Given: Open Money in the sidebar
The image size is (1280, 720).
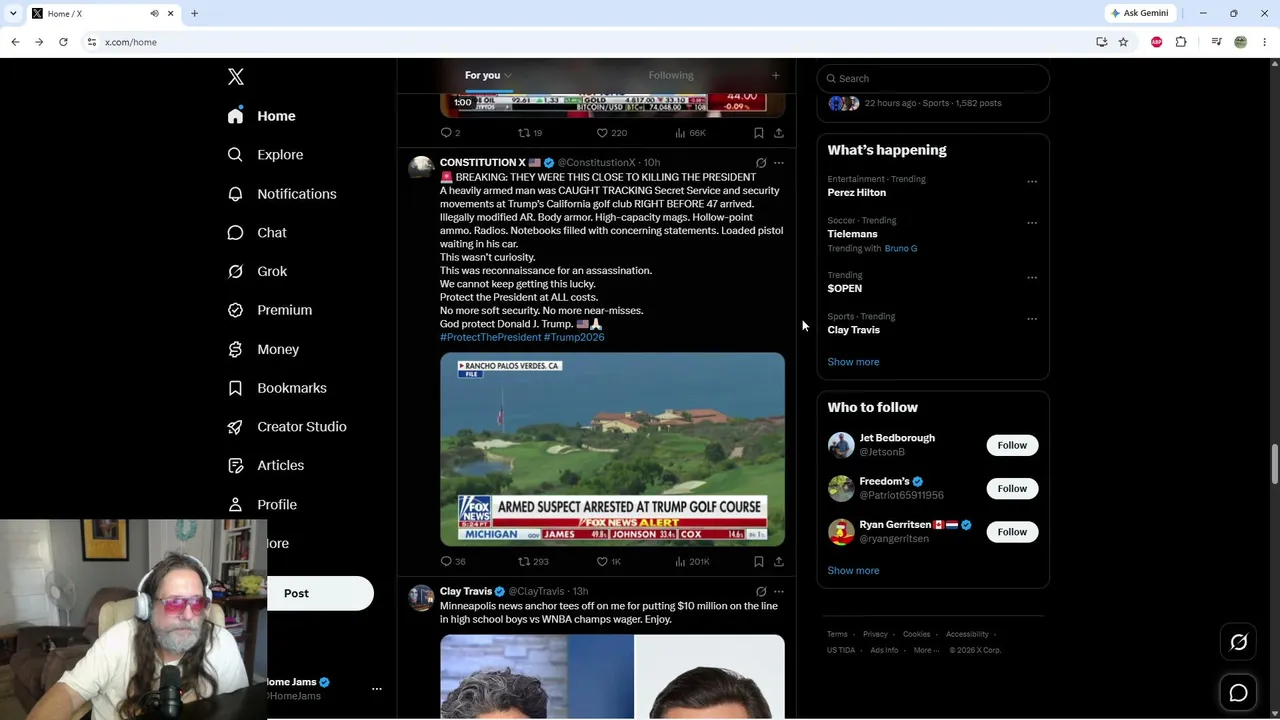Looking at the screenshot, I should (x=263, y=349).
